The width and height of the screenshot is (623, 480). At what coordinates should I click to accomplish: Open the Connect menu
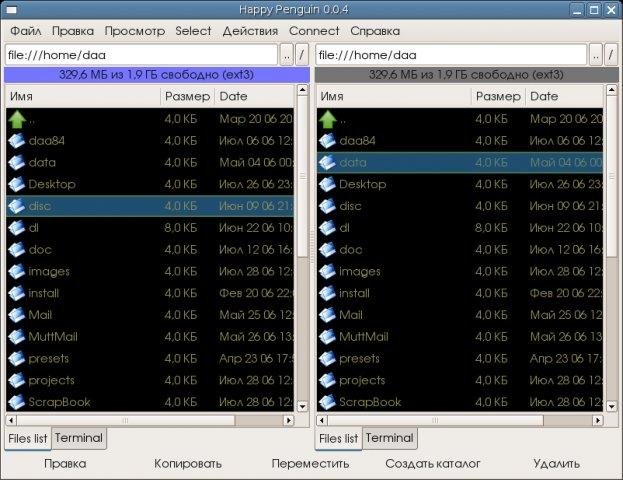(314, 31)
